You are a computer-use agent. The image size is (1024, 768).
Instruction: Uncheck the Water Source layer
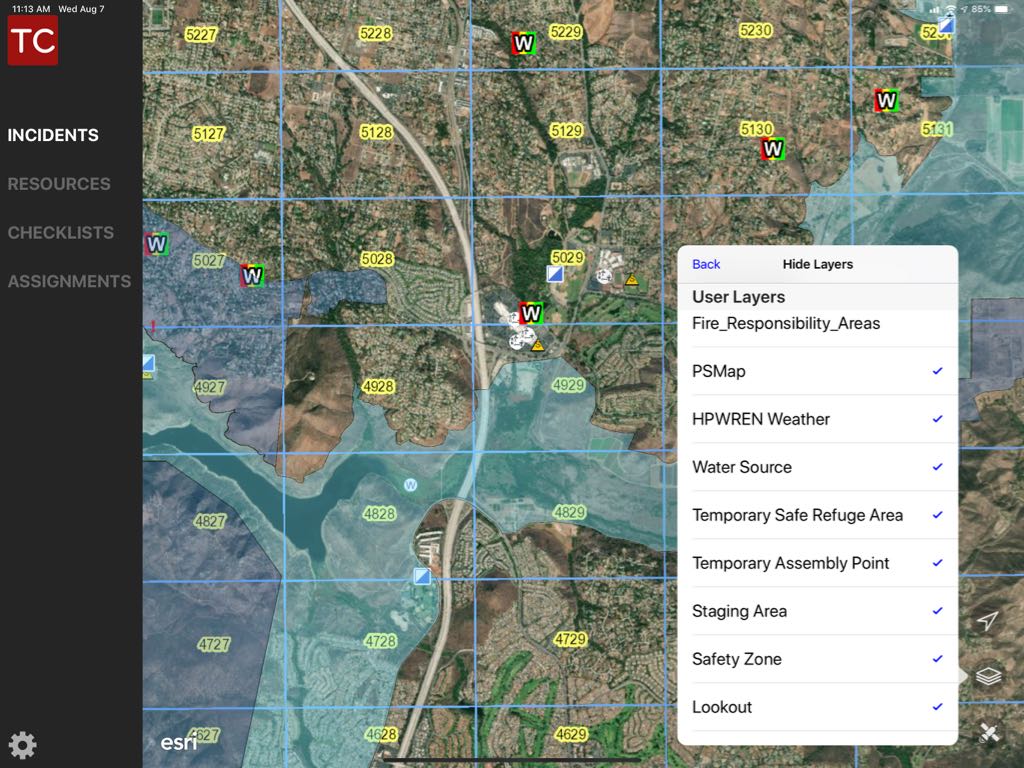tap(816, 467)
